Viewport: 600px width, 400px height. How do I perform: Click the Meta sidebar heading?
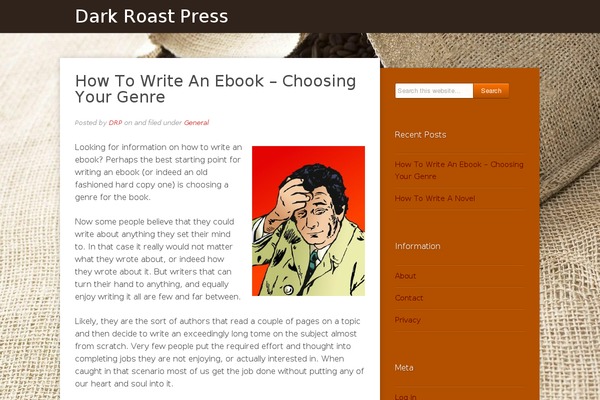[x=404, y=368]
